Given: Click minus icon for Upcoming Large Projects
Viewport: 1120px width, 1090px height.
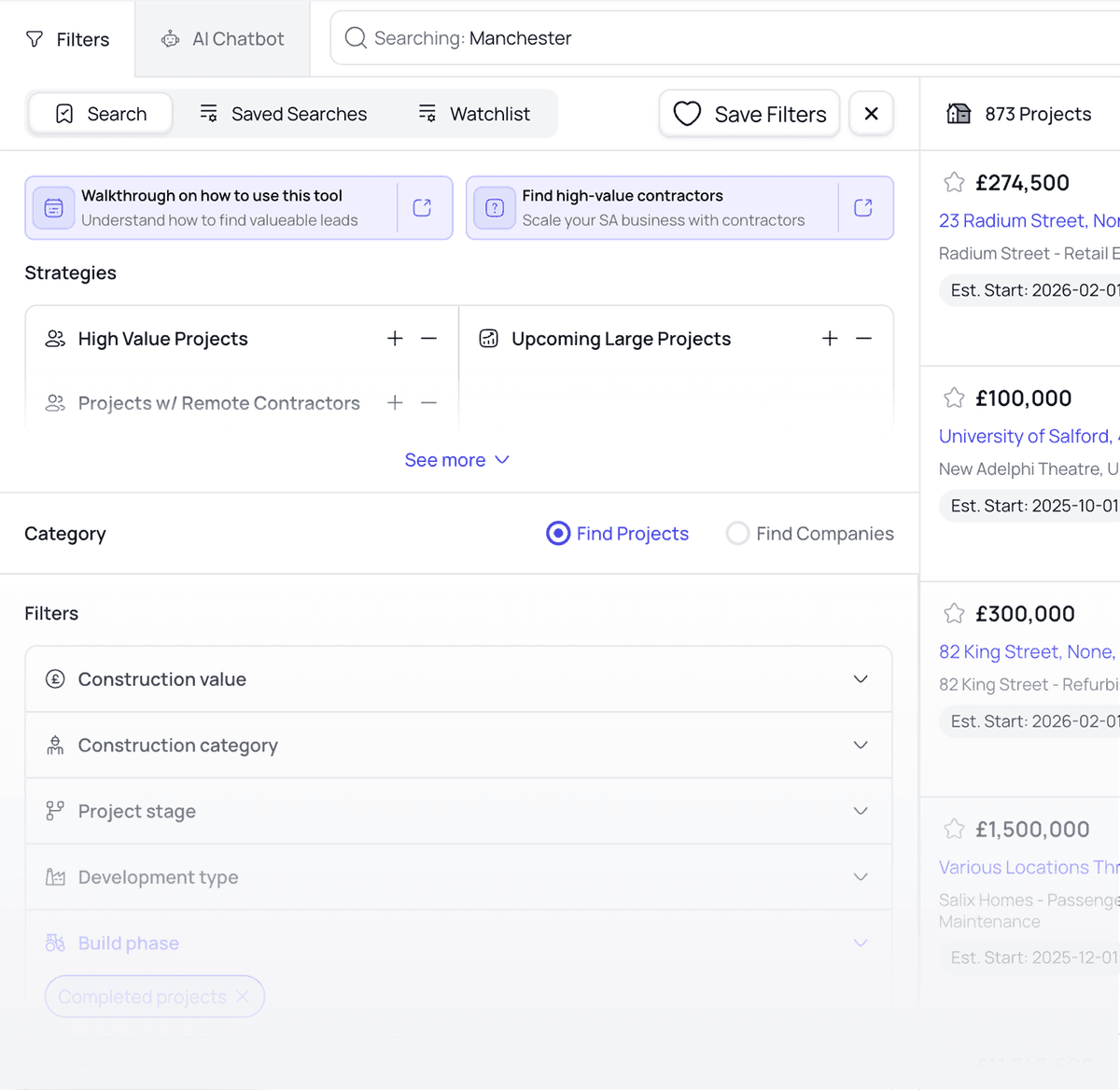Looking at the screenshot, I should coord(863,339).
